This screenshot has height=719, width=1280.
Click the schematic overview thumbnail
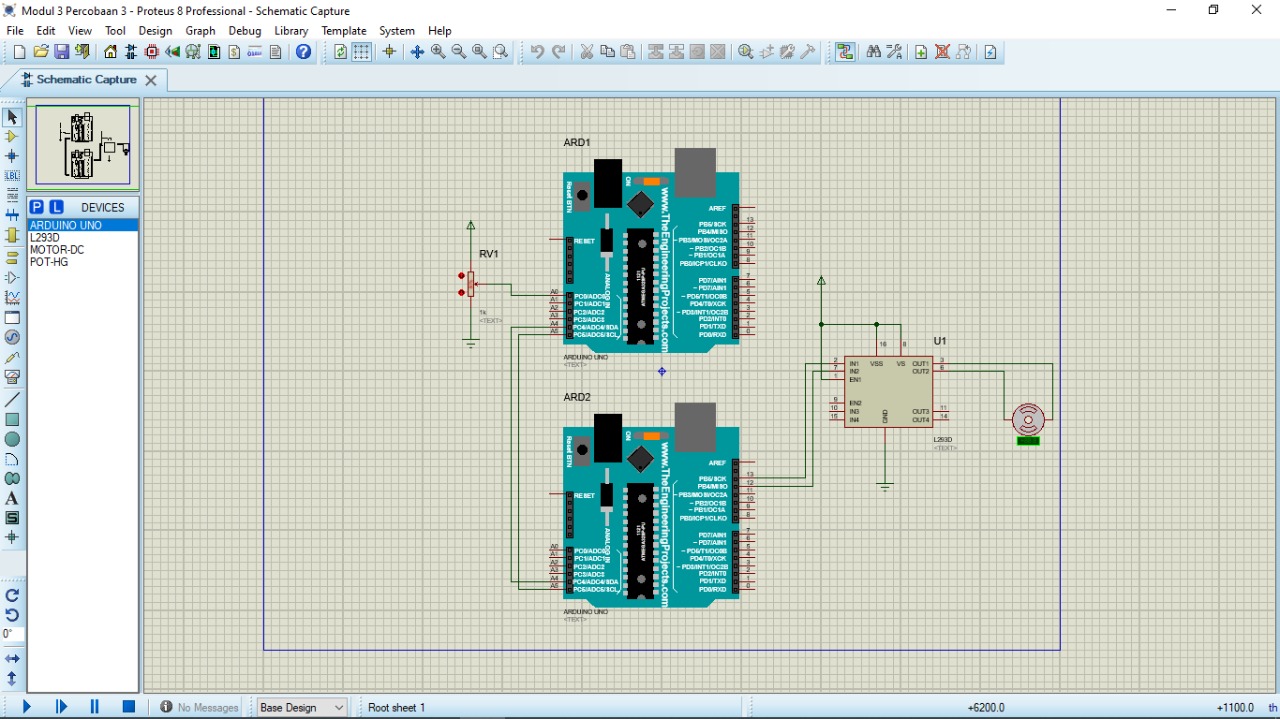pyautogui.click(x=83, y=145)
